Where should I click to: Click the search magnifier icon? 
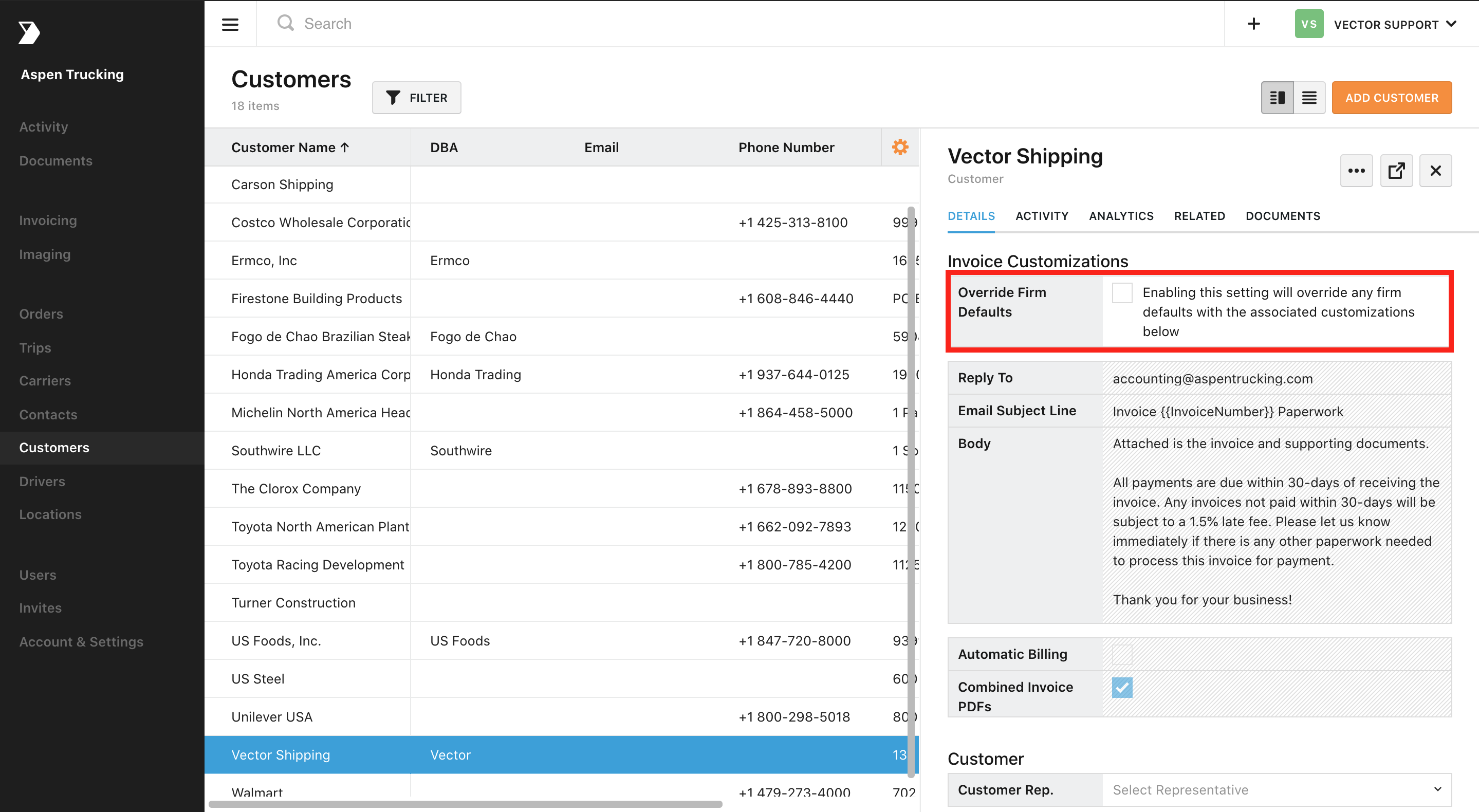[285, 23]
